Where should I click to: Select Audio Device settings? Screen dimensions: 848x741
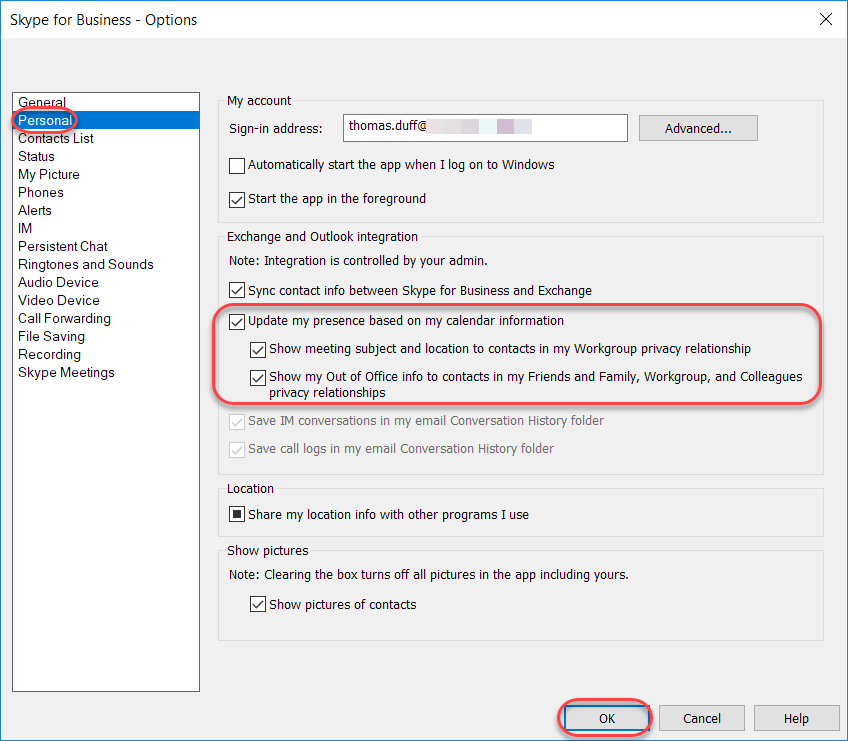pyautogui.click(x=57, y=282)
